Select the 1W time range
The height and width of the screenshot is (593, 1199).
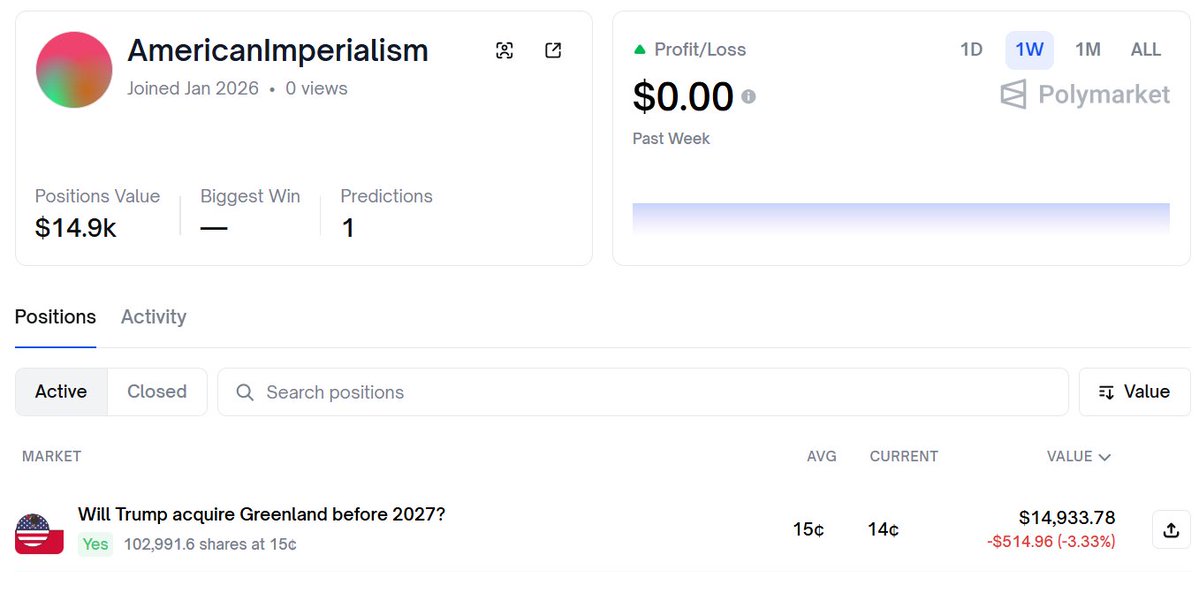point(1029,49)
